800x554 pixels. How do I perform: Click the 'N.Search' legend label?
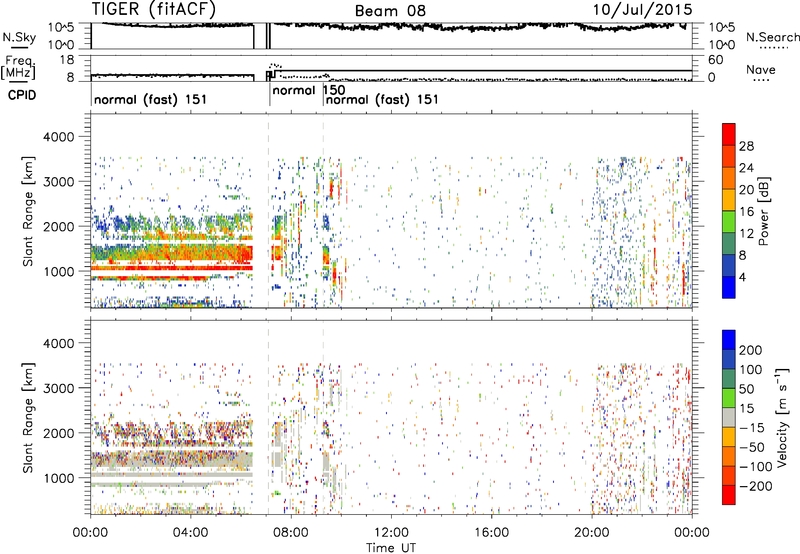click(772, 37)
